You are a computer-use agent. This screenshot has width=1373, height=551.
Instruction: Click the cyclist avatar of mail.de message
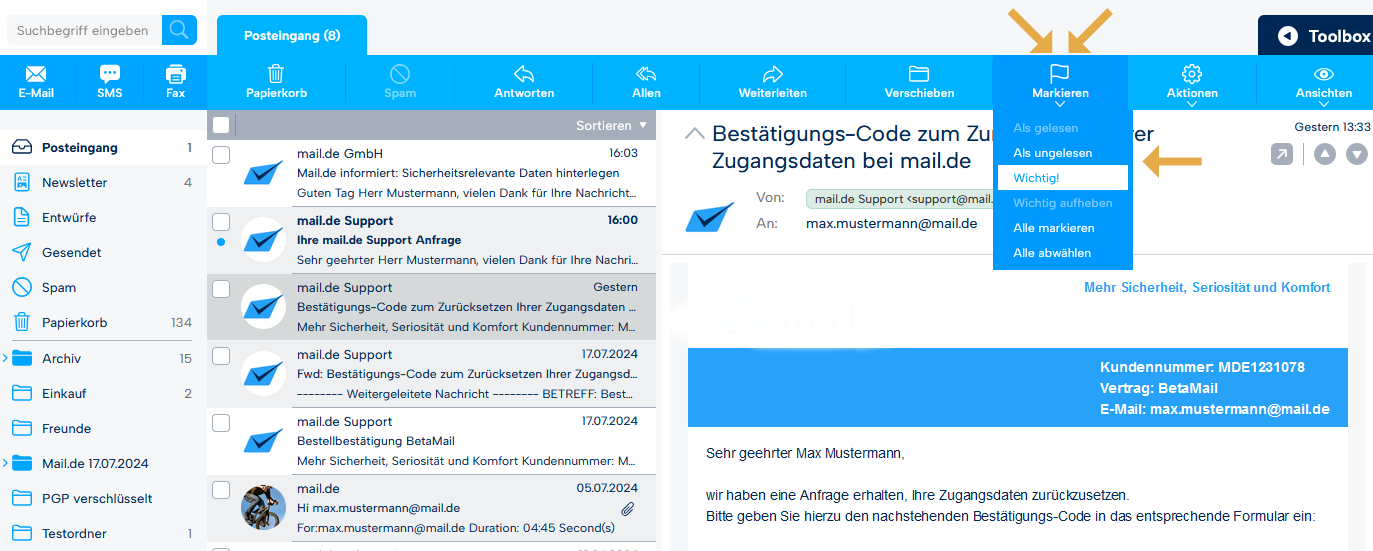click(264, 507)
